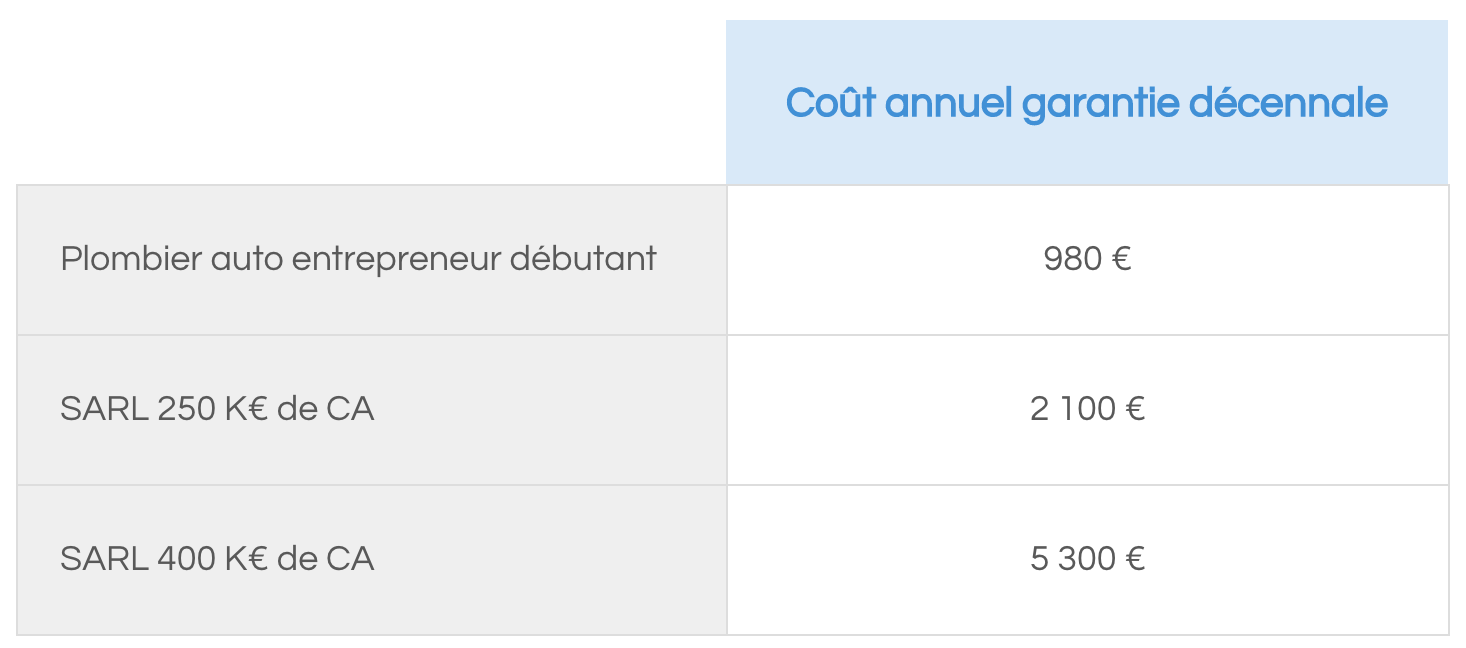Viewport: 1466px width, 648px height.
Task: Click the 980 € price cell
Action: (1087, 260)
